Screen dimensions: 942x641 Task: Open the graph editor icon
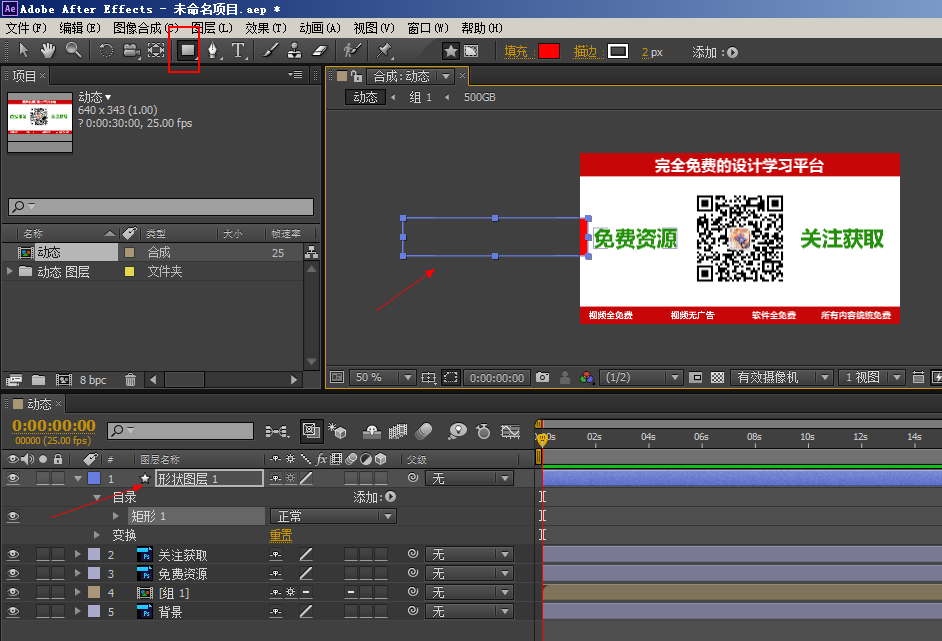[511, 431]
